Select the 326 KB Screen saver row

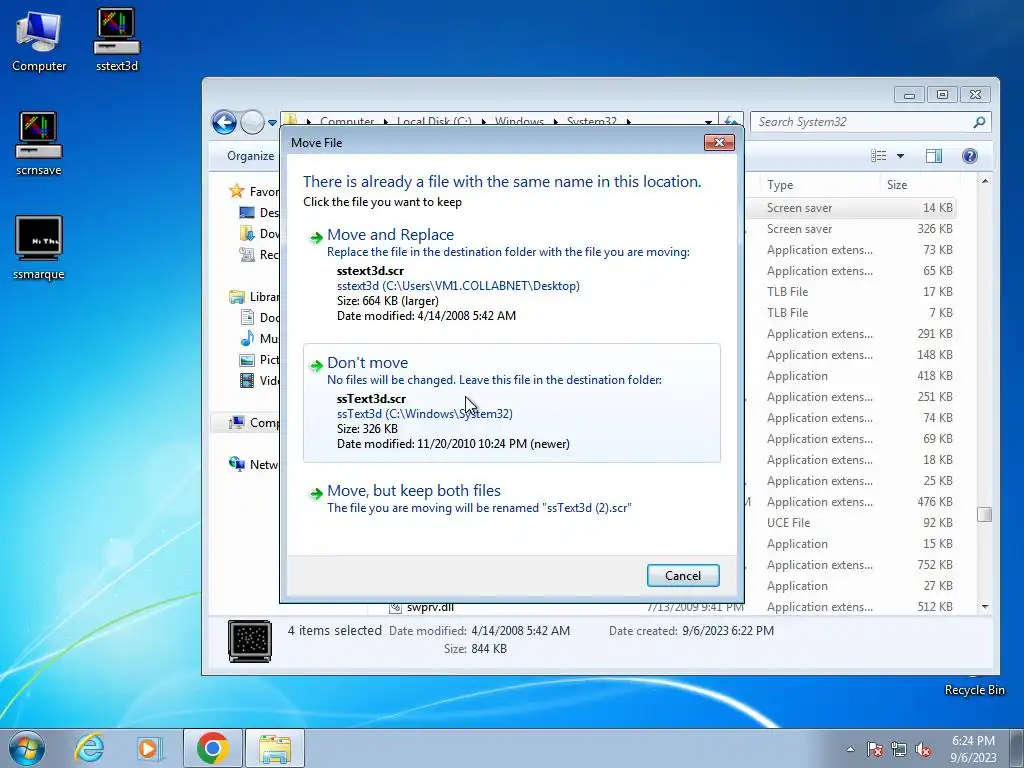coord(850,229)
